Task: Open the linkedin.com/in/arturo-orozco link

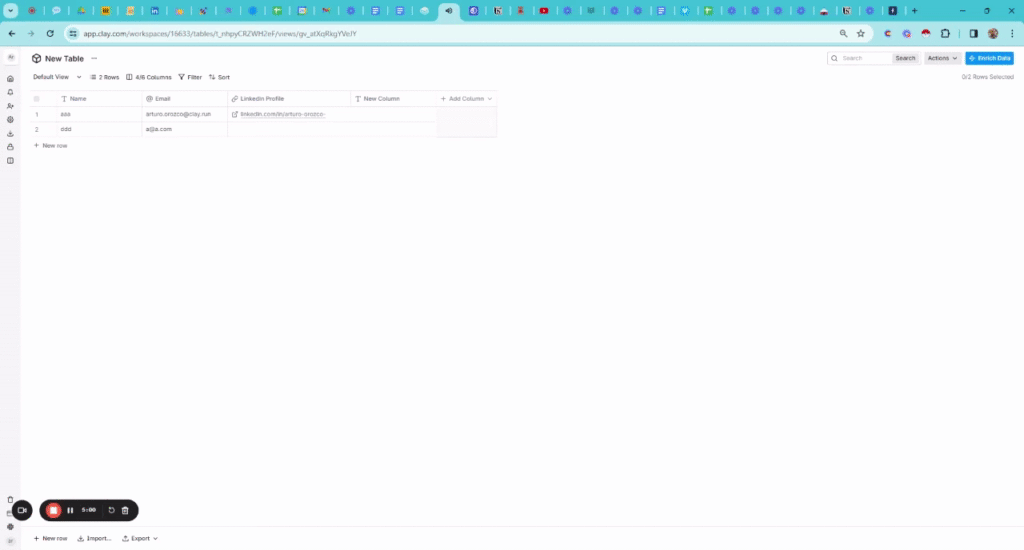Action: click(x=282, y=114)
